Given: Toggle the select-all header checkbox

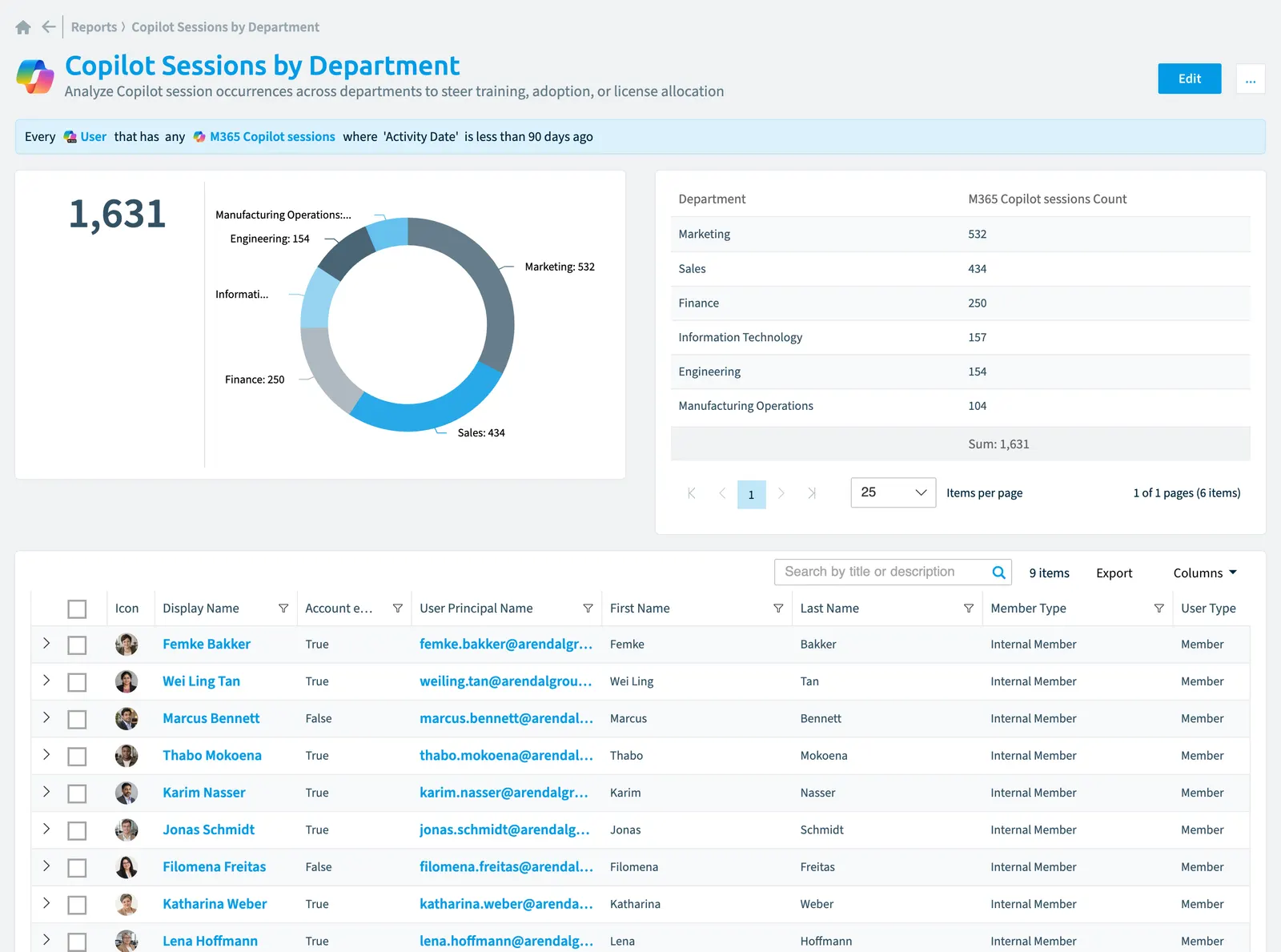Looking at the screenshot, I should point(77,609).
